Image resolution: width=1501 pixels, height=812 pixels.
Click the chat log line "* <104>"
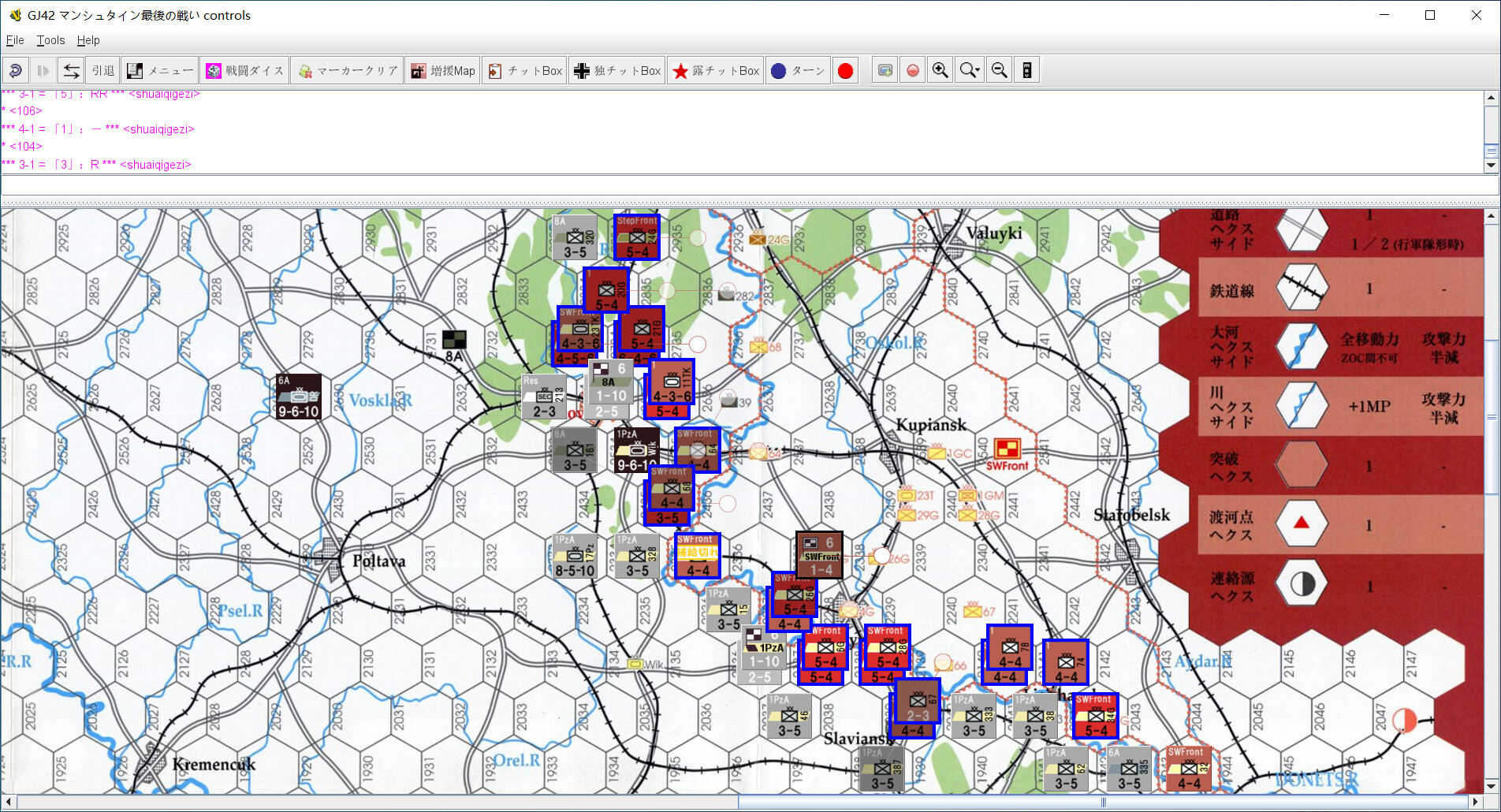tap(22, 147)
